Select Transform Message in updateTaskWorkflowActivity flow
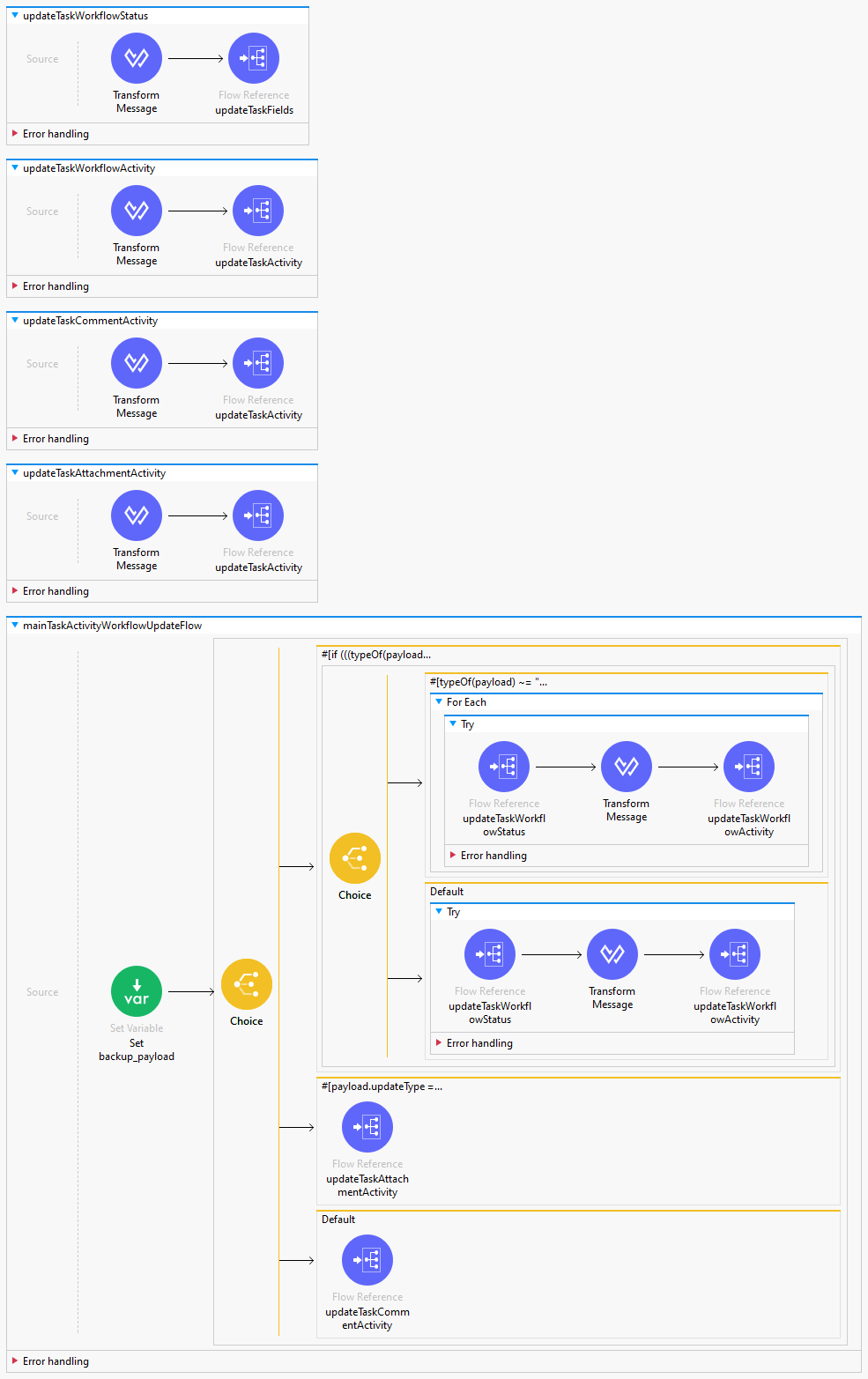The image size is (868, 1379). [x=136, y=211]
